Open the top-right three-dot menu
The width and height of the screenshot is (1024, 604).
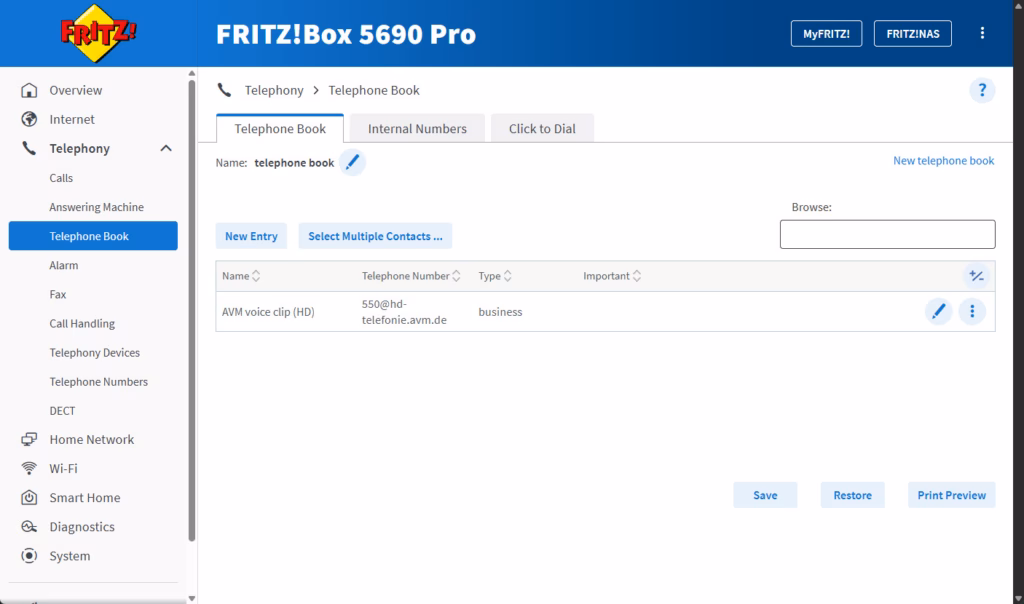[x=982, y=33]
